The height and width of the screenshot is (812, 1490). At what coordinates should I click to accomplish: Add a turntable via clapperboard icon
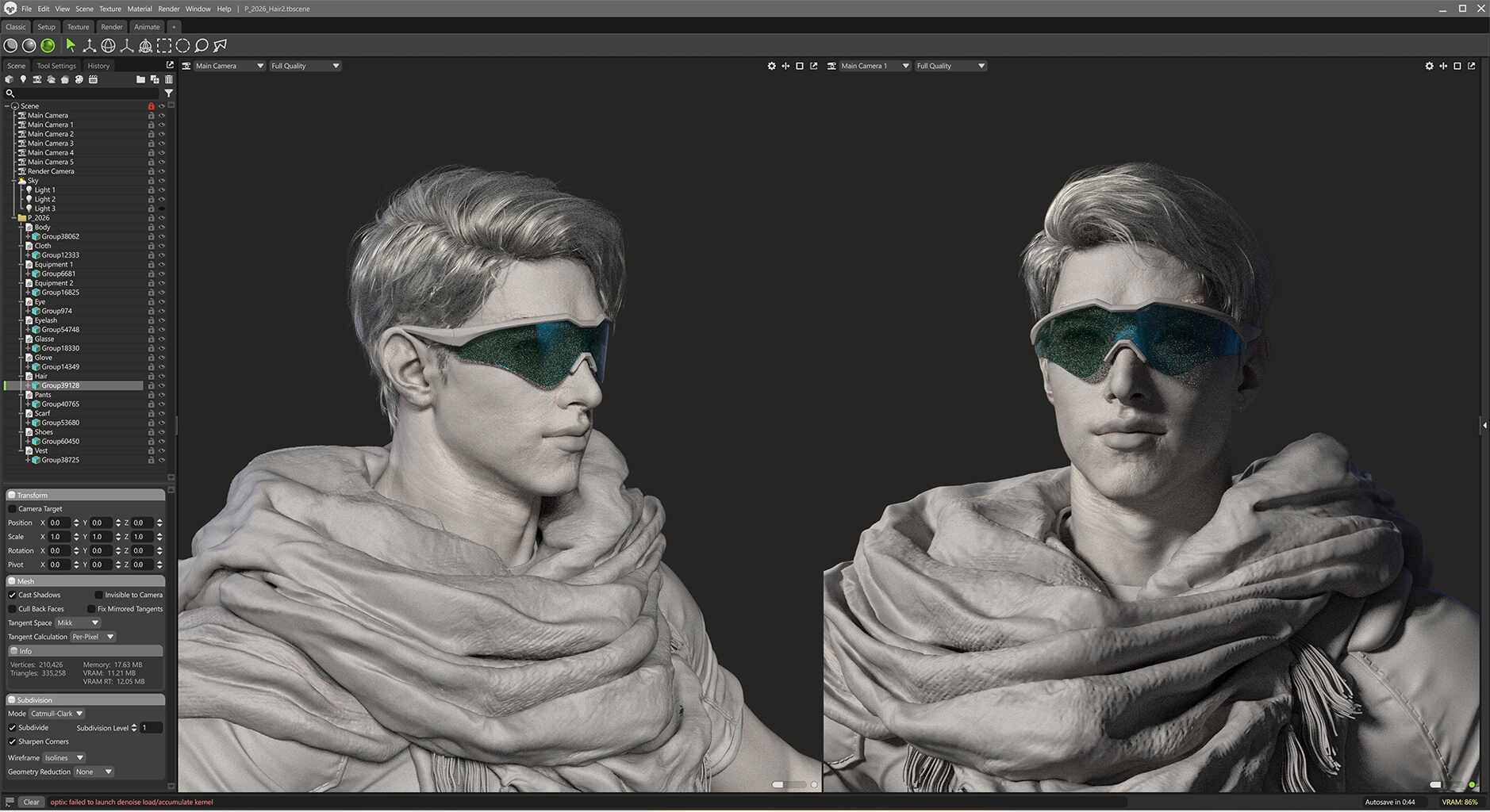click(93, 79)
